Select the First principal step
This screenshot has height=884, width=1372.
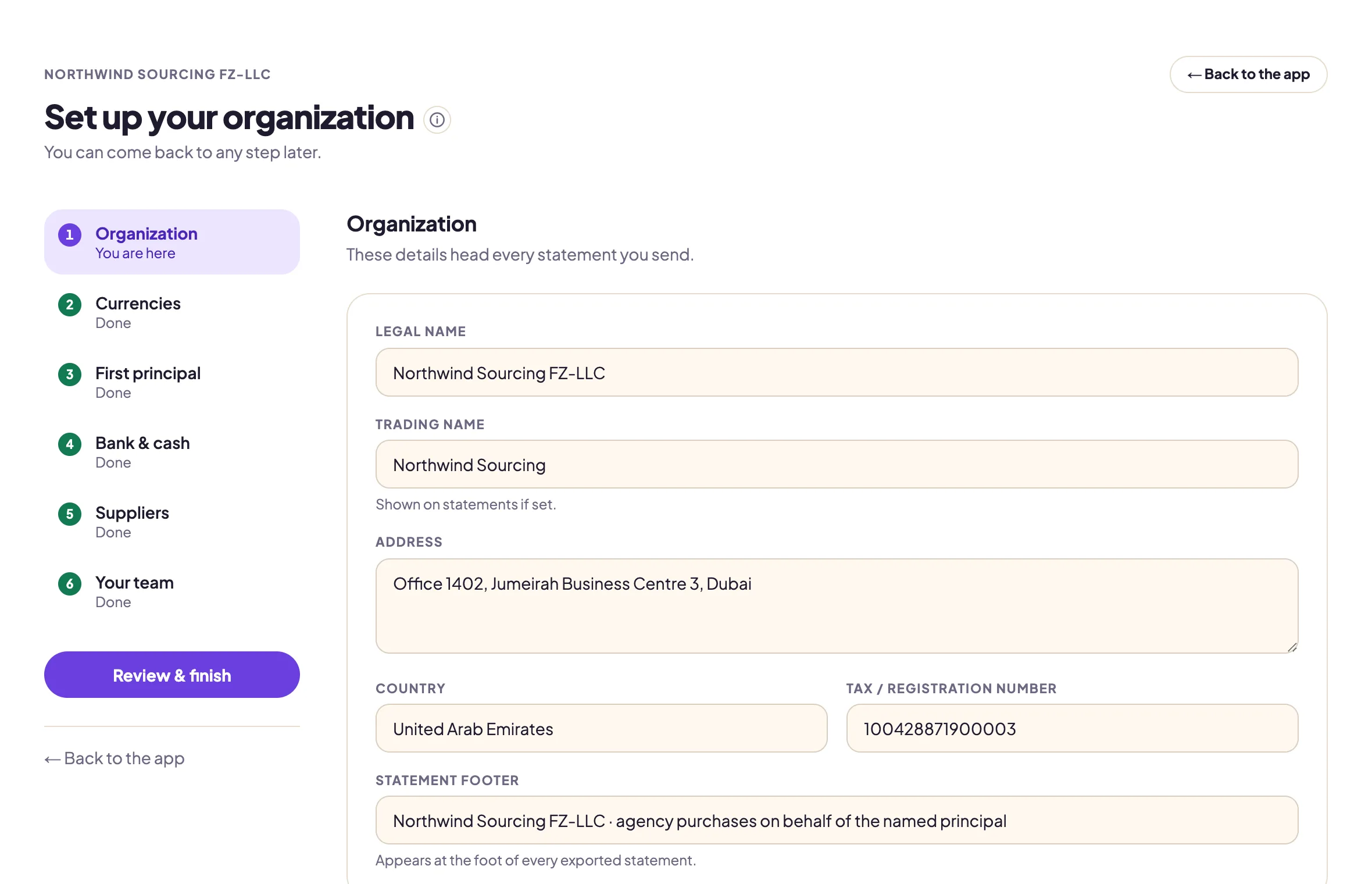point(172,382)
